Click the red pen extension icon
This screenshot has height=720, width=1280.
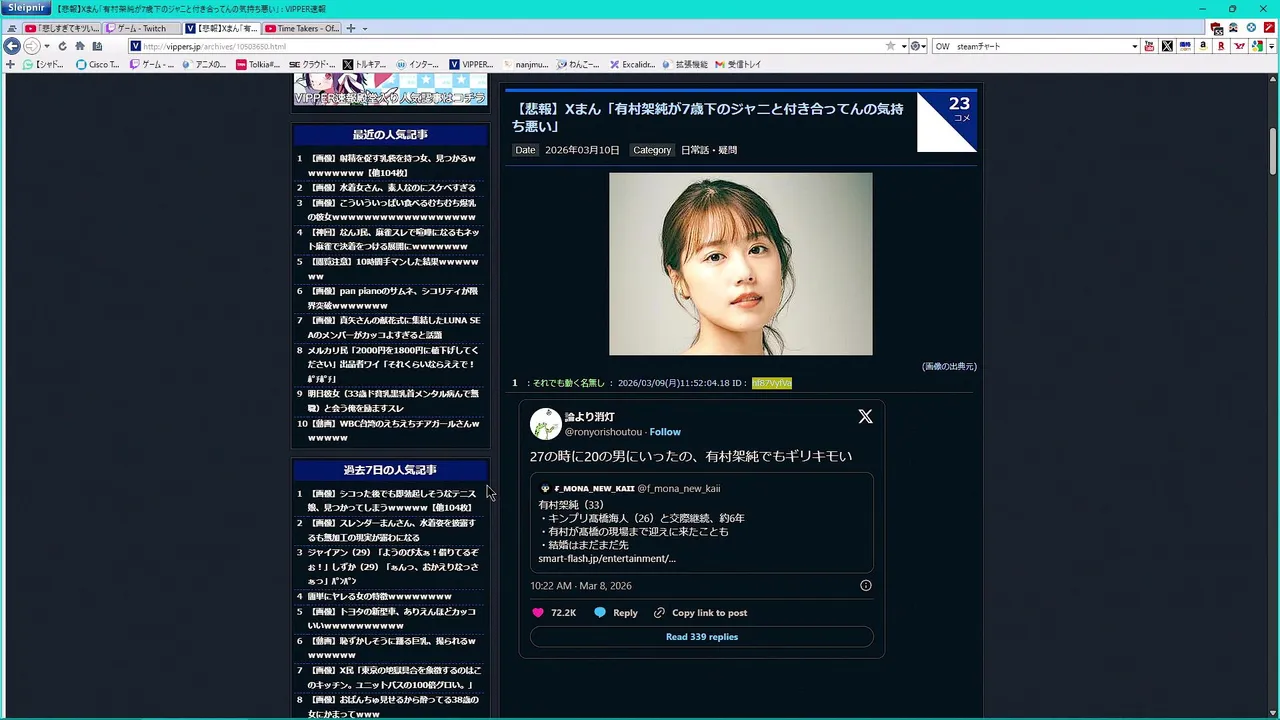pos(1269,28)
